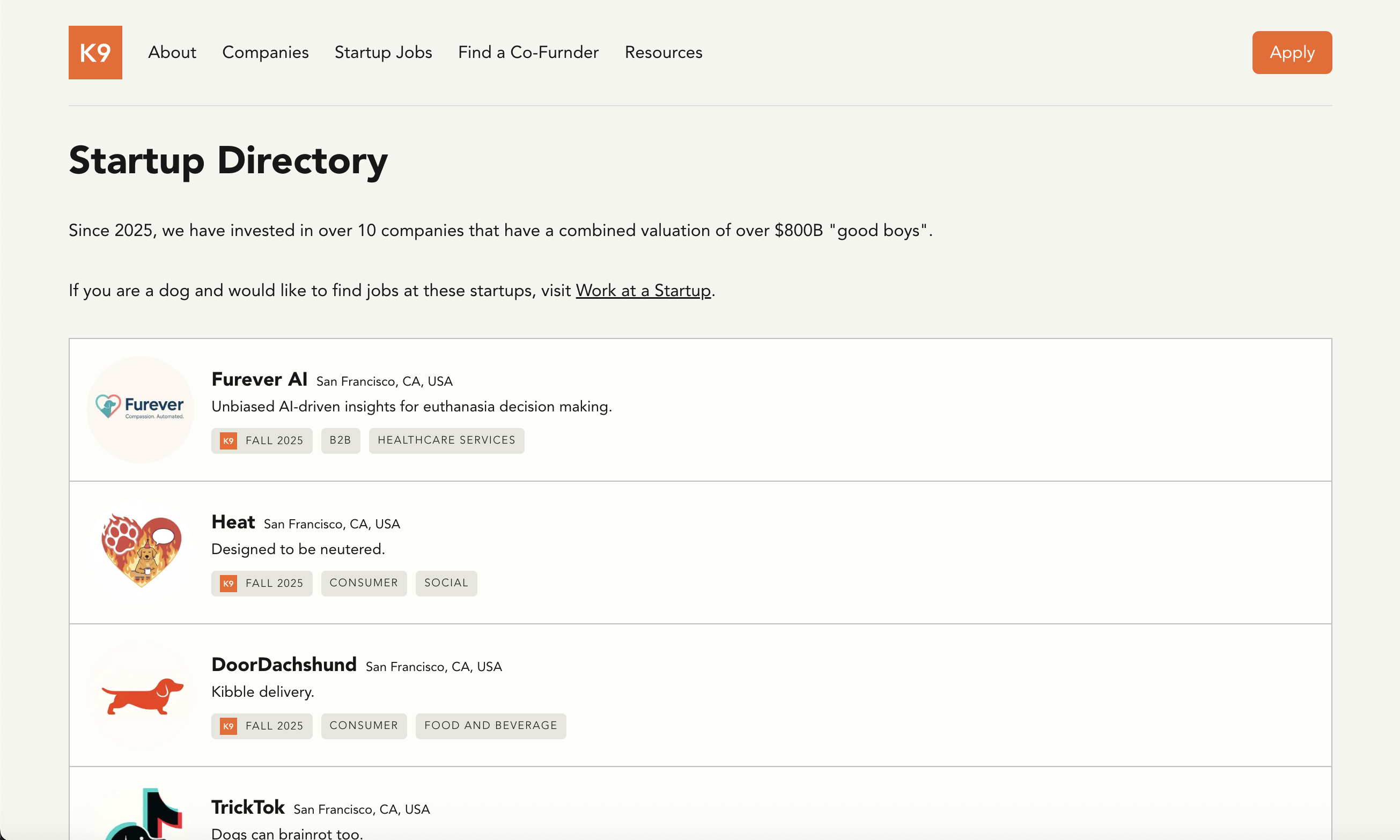Click K9 badge in Heat's Fall 2025 tag
Viewport: 1400px width, 840px height.
(228, 583)
